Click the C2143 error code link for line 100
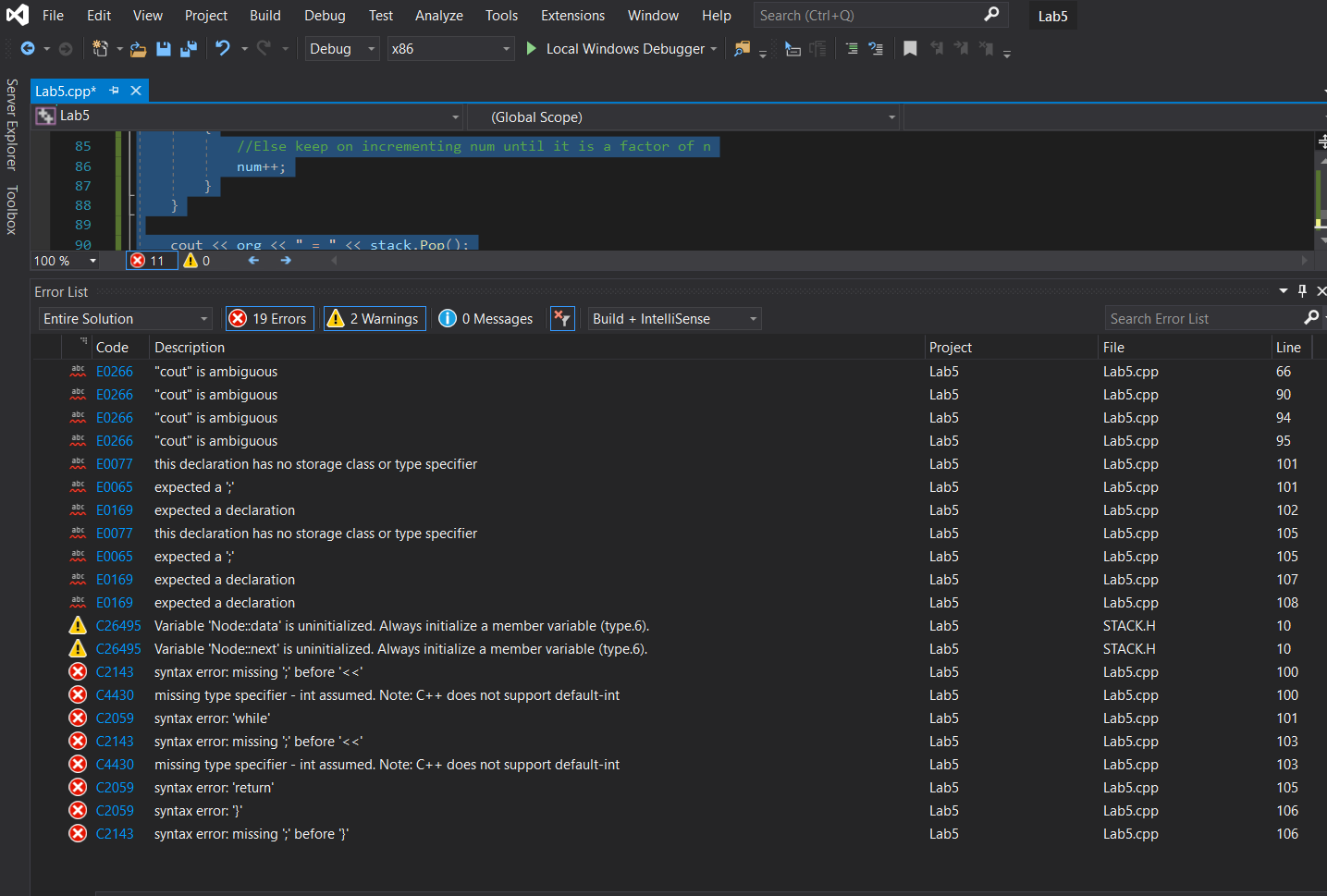 115,672
